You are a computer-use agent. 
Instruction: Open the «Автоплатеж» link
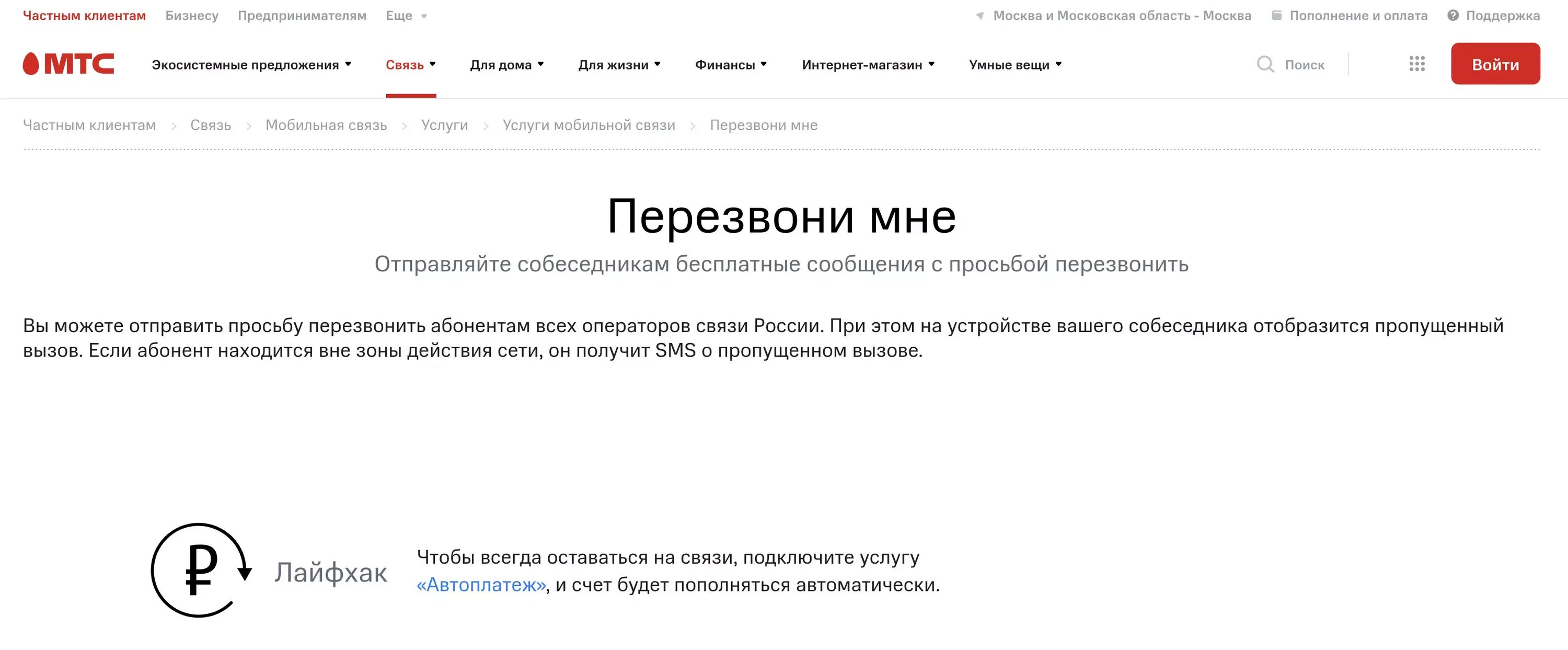coord(481,585)
